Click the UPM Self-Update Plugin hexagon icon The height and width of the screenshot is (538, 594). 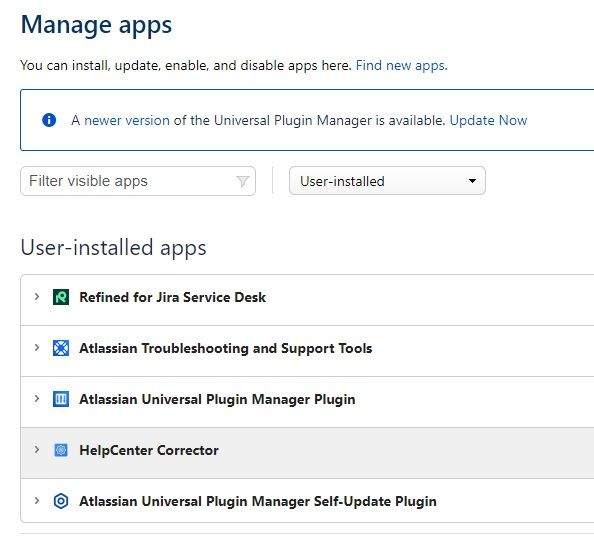61,501
